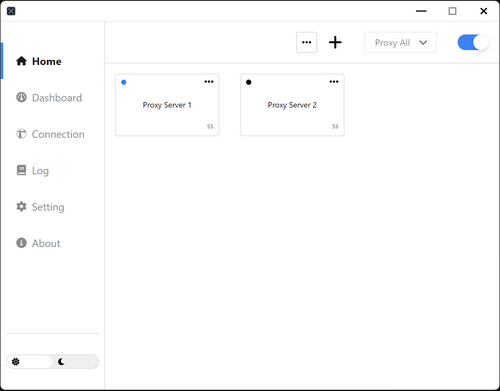Toggle the main proxy switch off

[x=473, y=42]
